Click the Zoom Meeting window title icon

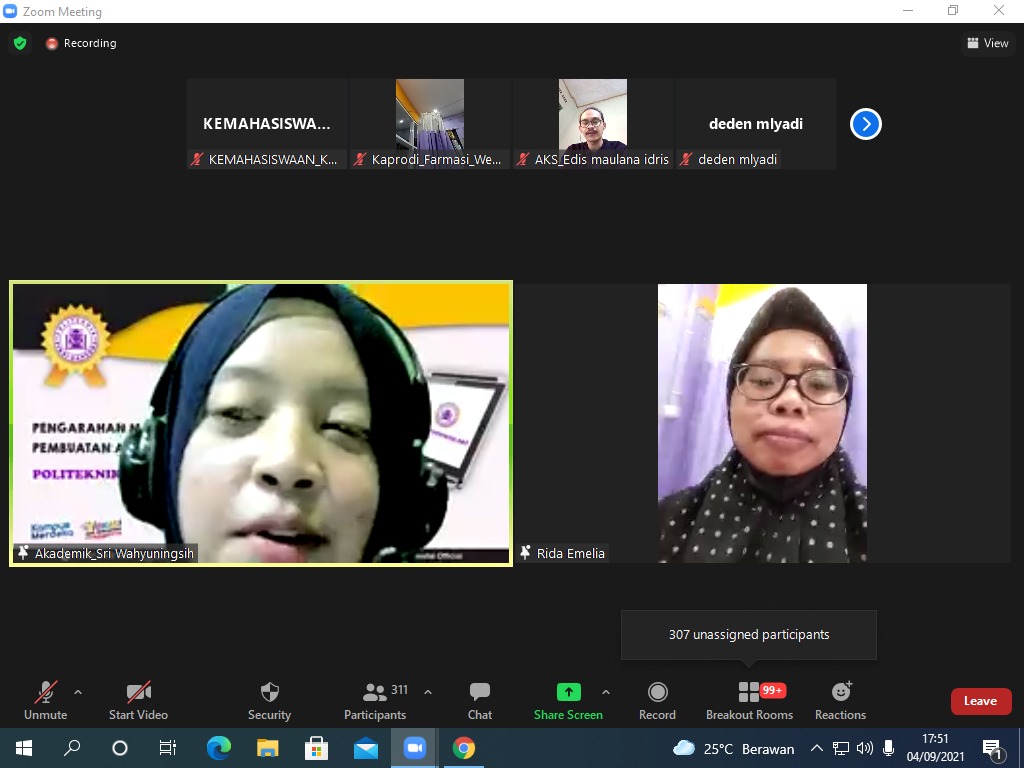coord(10,11)
